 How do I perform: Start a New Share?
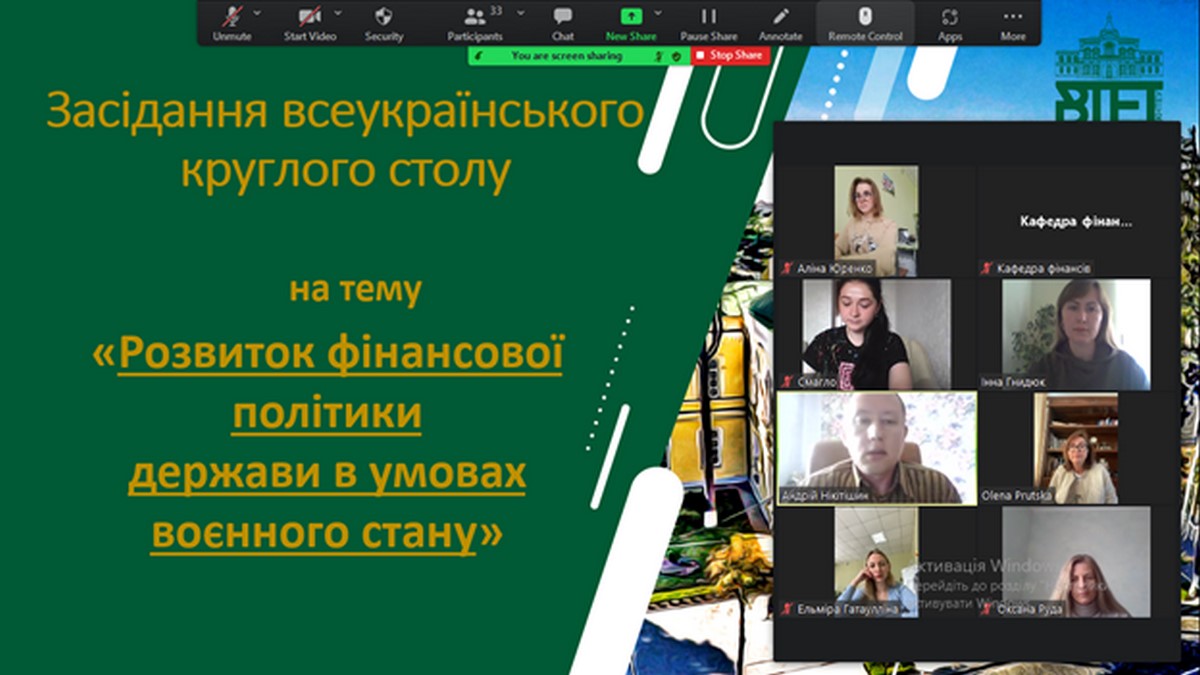(x=630, y=22)
